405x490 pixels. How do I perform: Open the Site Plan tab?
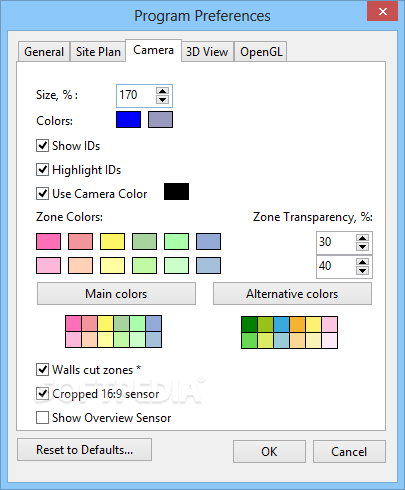[98, 52]
